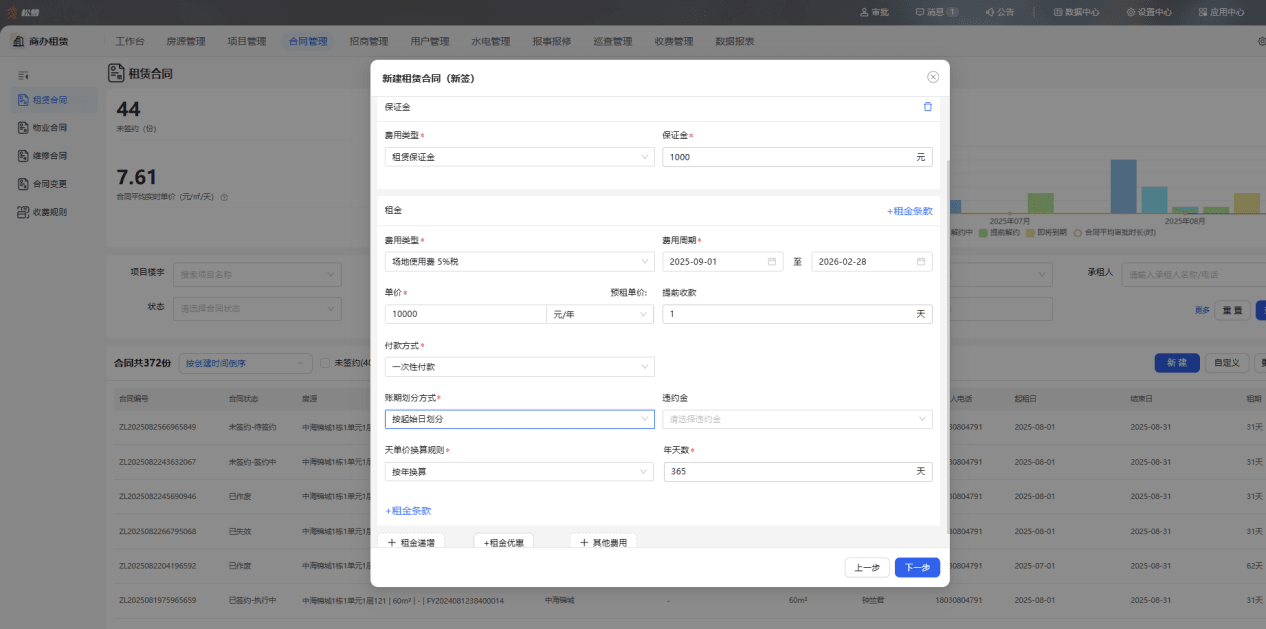Click the 下一步 button

point(917,567)
